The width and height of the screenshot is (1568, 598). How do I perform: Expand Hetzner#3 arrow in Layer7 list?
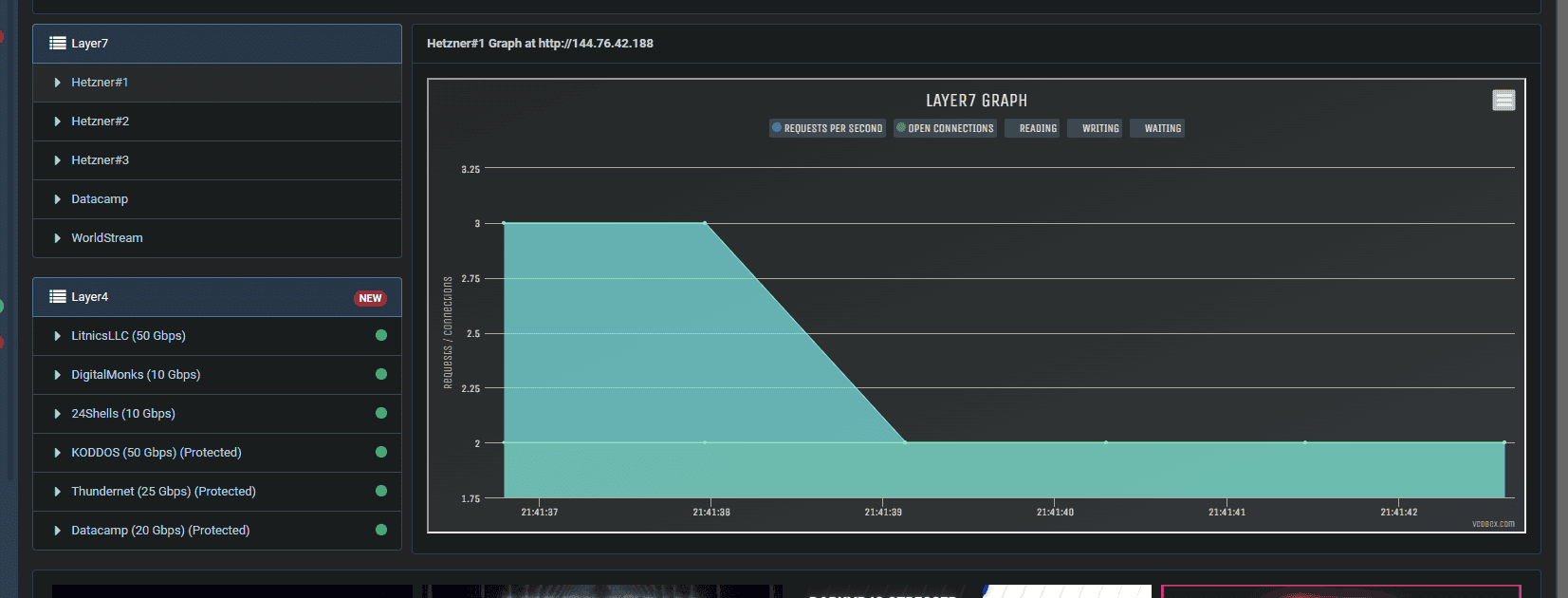pyautogui.click(x=58, y=160)
